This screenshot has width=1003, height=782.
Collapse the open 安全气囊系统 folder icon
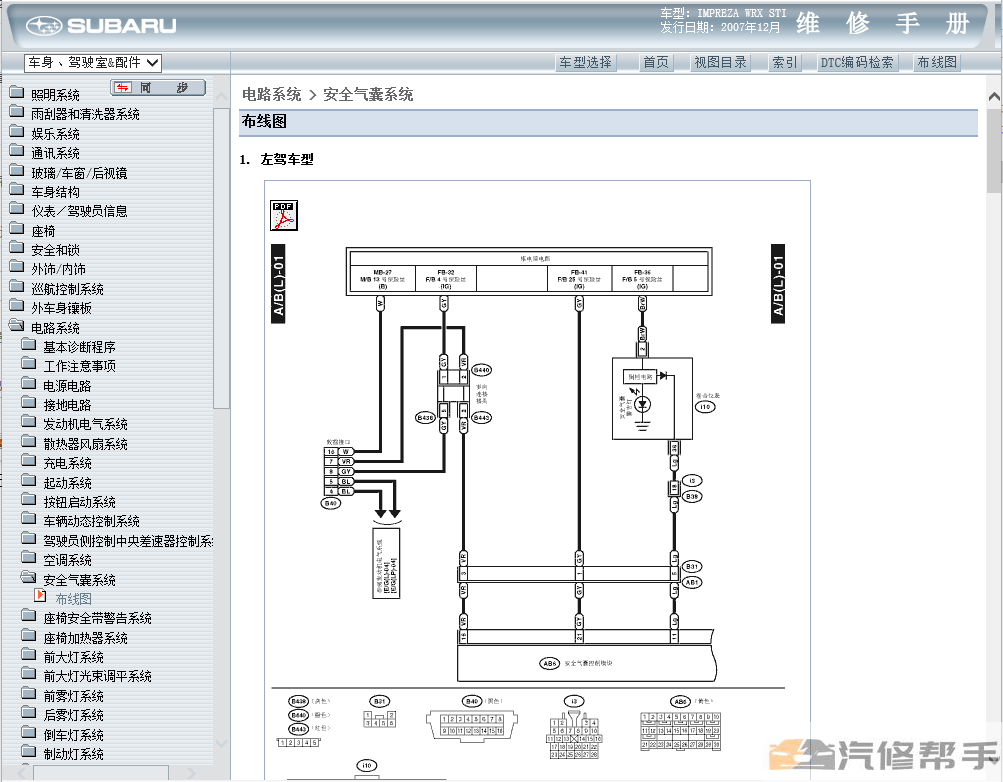(x=29, y=579)
